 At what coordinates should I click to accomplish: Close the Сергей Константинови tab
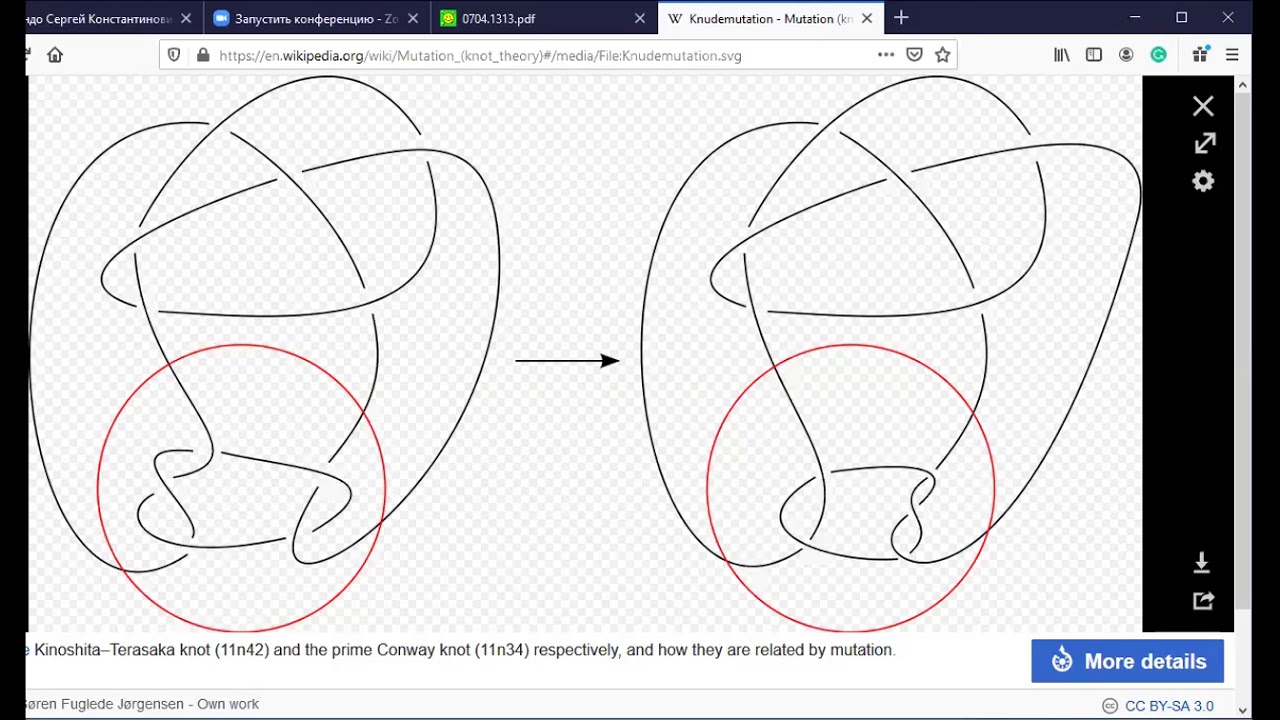(186, 18)
